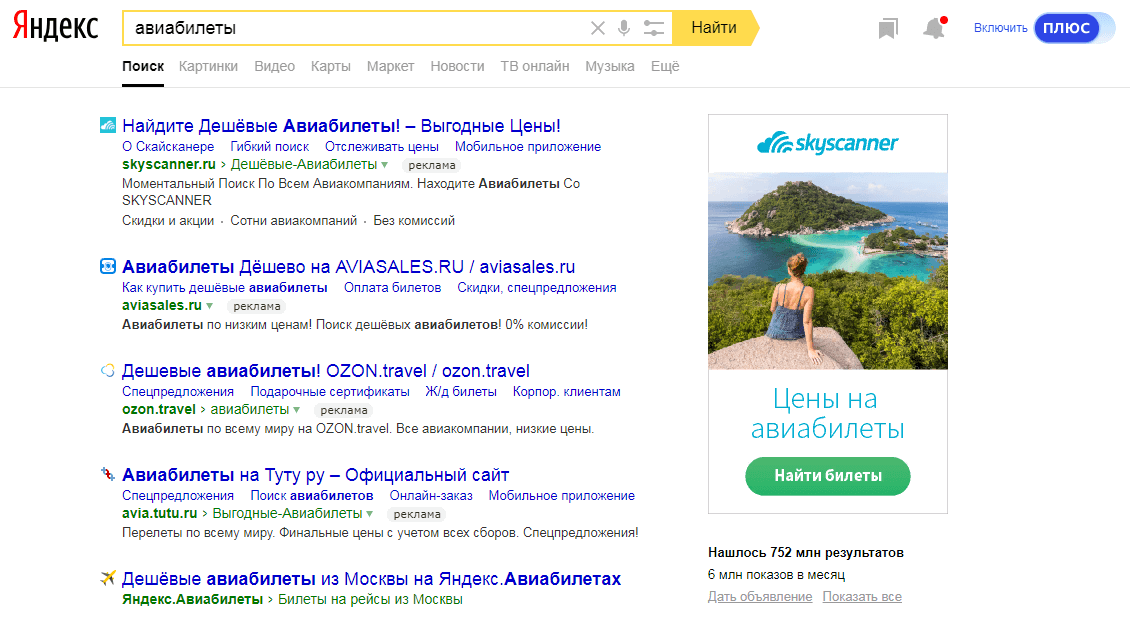
Task: Open the Дать объявление link
Action: [759, 597]
